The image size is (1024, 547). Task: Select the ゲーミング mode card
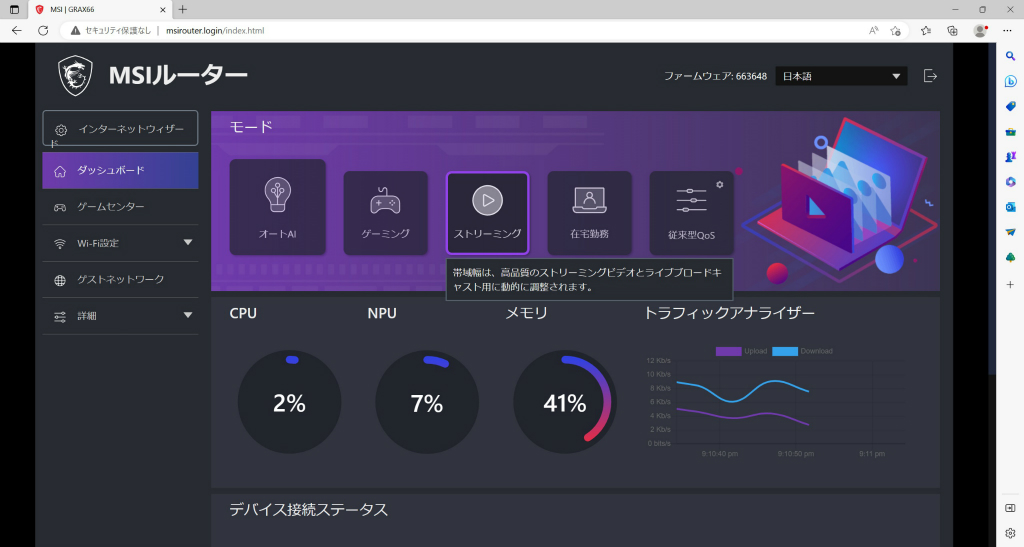pyautogui.click(x=385, y=213)
